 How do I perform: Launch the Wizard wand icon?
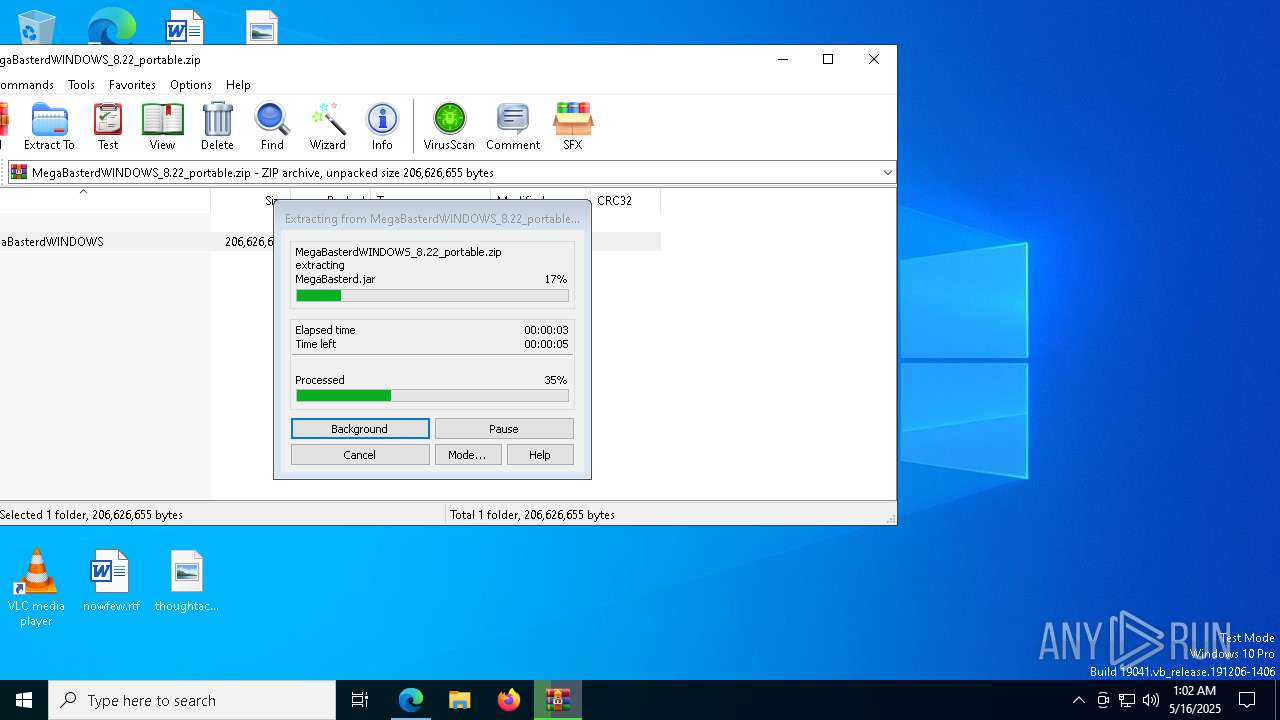pos(327,126)
